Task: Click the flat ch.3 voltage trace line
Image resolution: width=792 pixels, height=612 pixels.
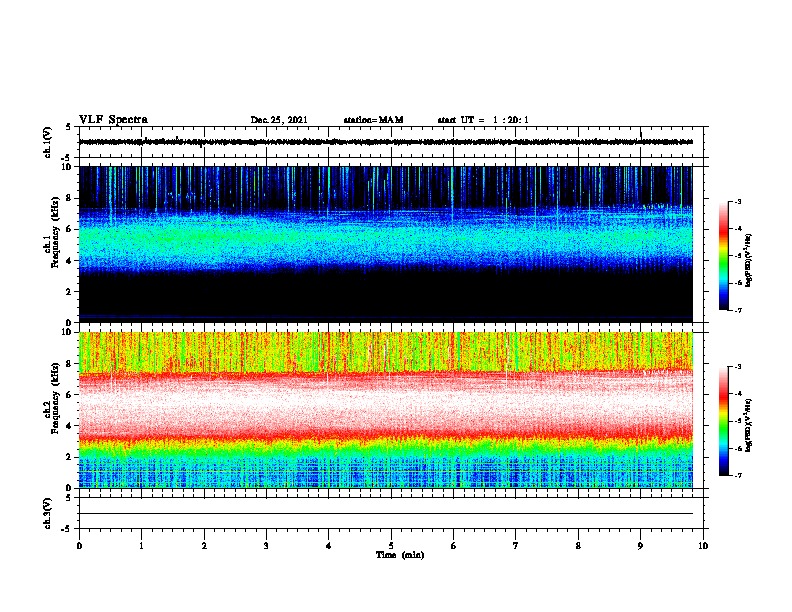Action: pyautogui.click(x=386, y=514)
